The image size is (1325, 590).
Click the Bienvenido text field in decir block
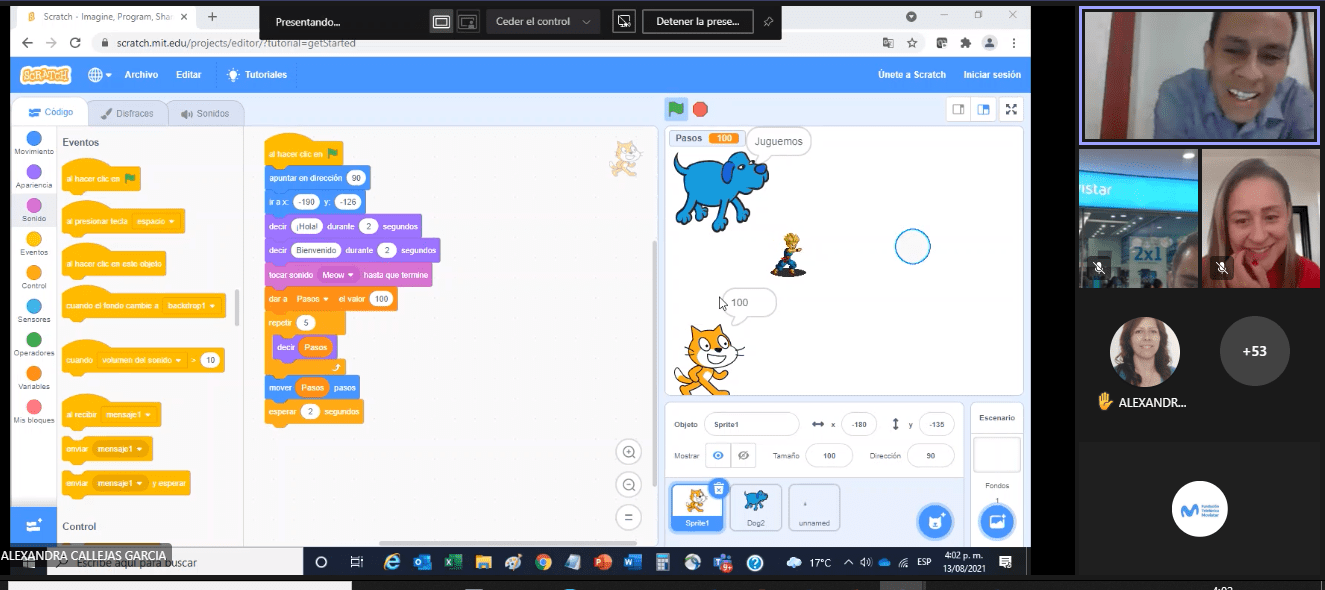tap(316, 250)
